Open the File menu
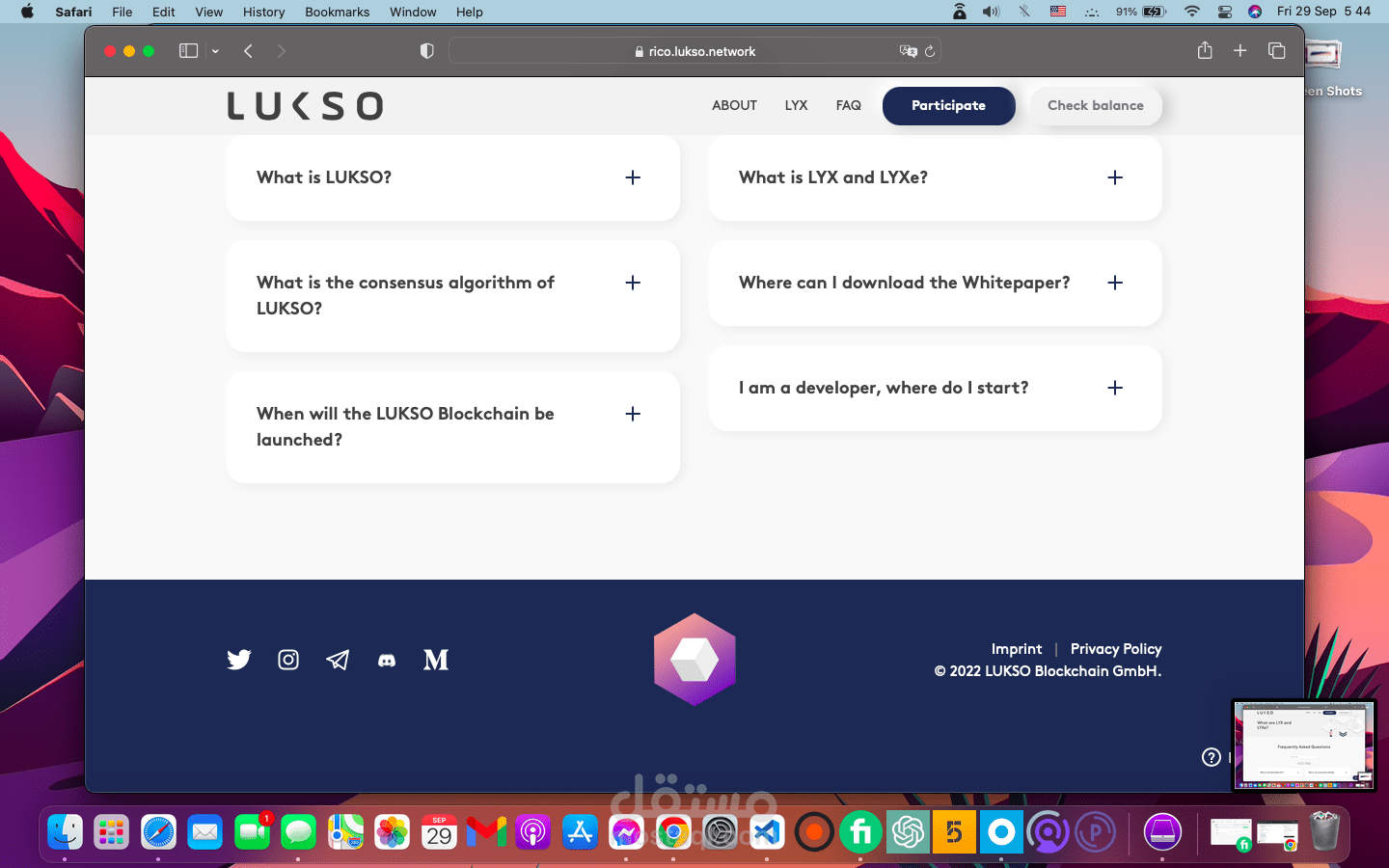The image size is (1389, 868). (123, 12)
